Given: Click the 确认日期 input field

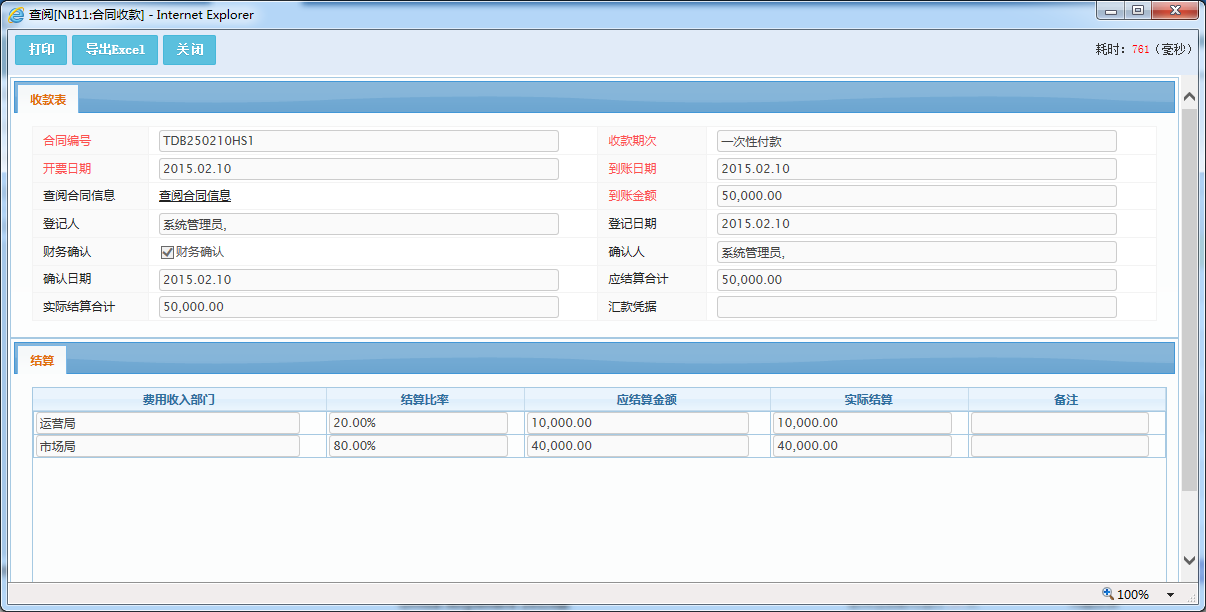Looking at the screenshot, I should (359, 280).
